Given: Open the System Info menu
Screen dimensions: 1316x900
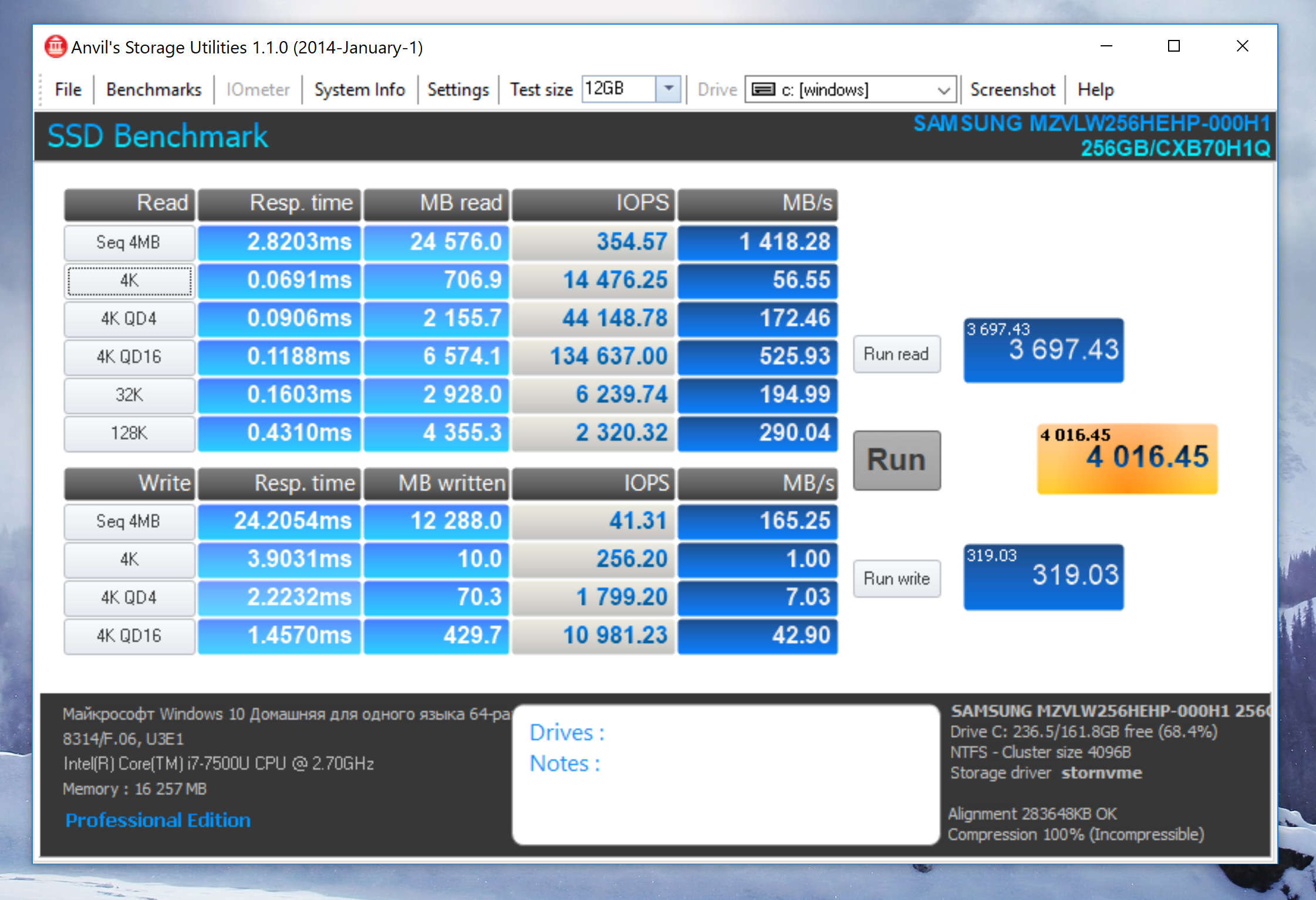Looking at the screenshot, I should (x=359, y=90).
